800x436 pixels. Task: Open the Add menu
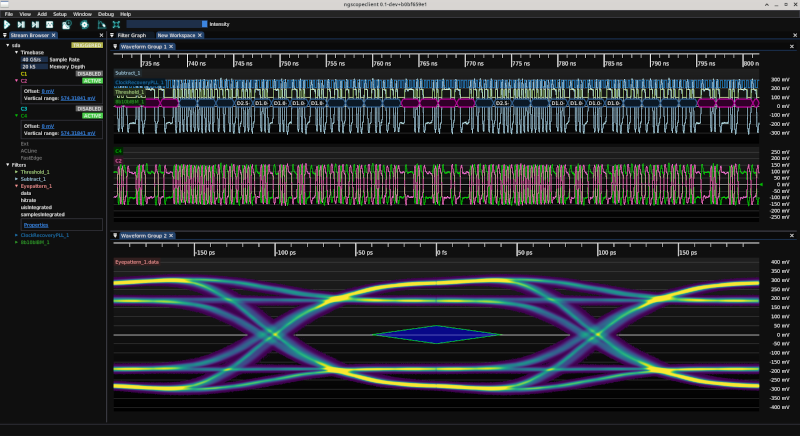pyautogui.click(x=42, y=14)
